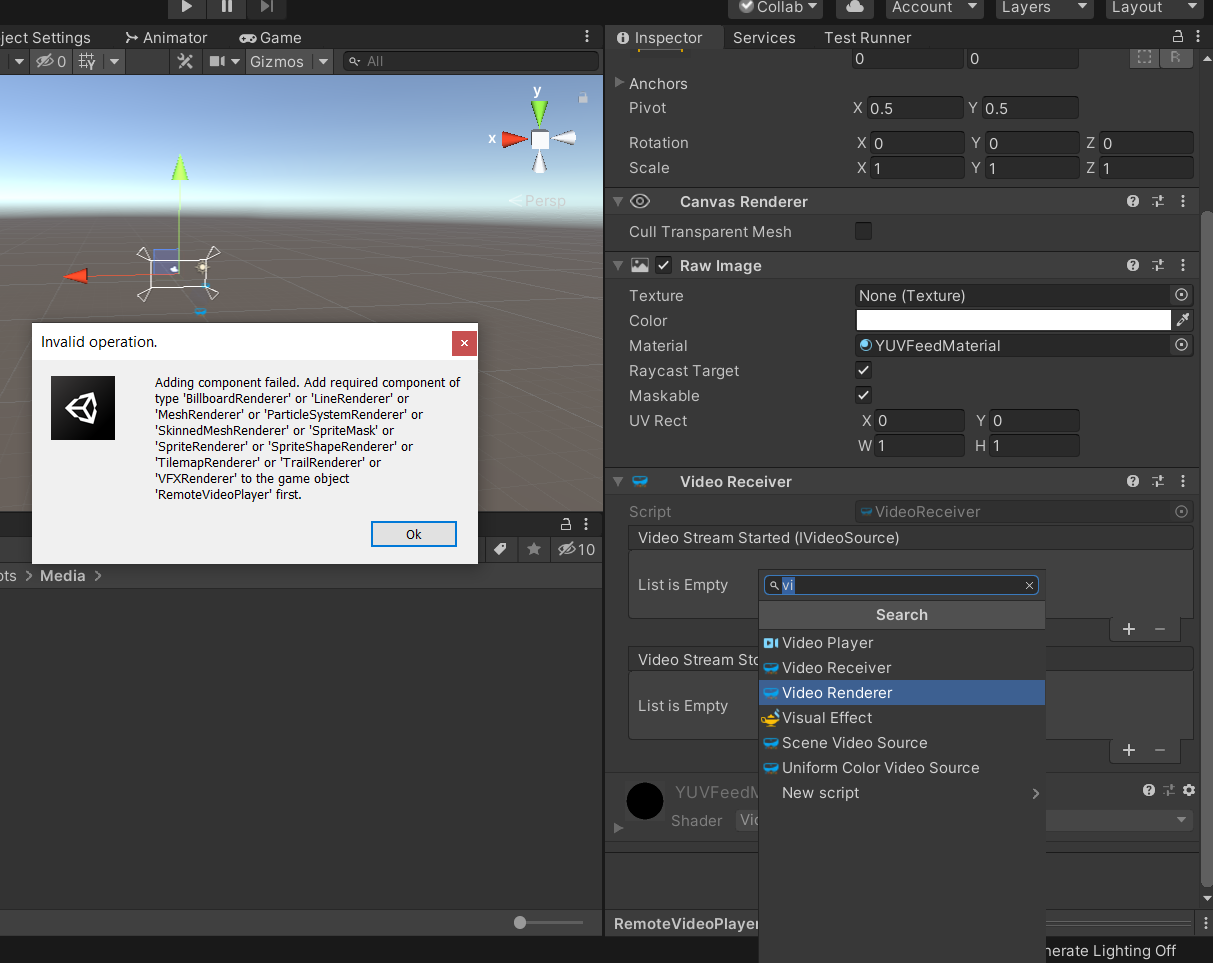The height and width of the screenshot is (963, 1213).
Task: Select Scene Video Source from results
Action: [902, 742]
